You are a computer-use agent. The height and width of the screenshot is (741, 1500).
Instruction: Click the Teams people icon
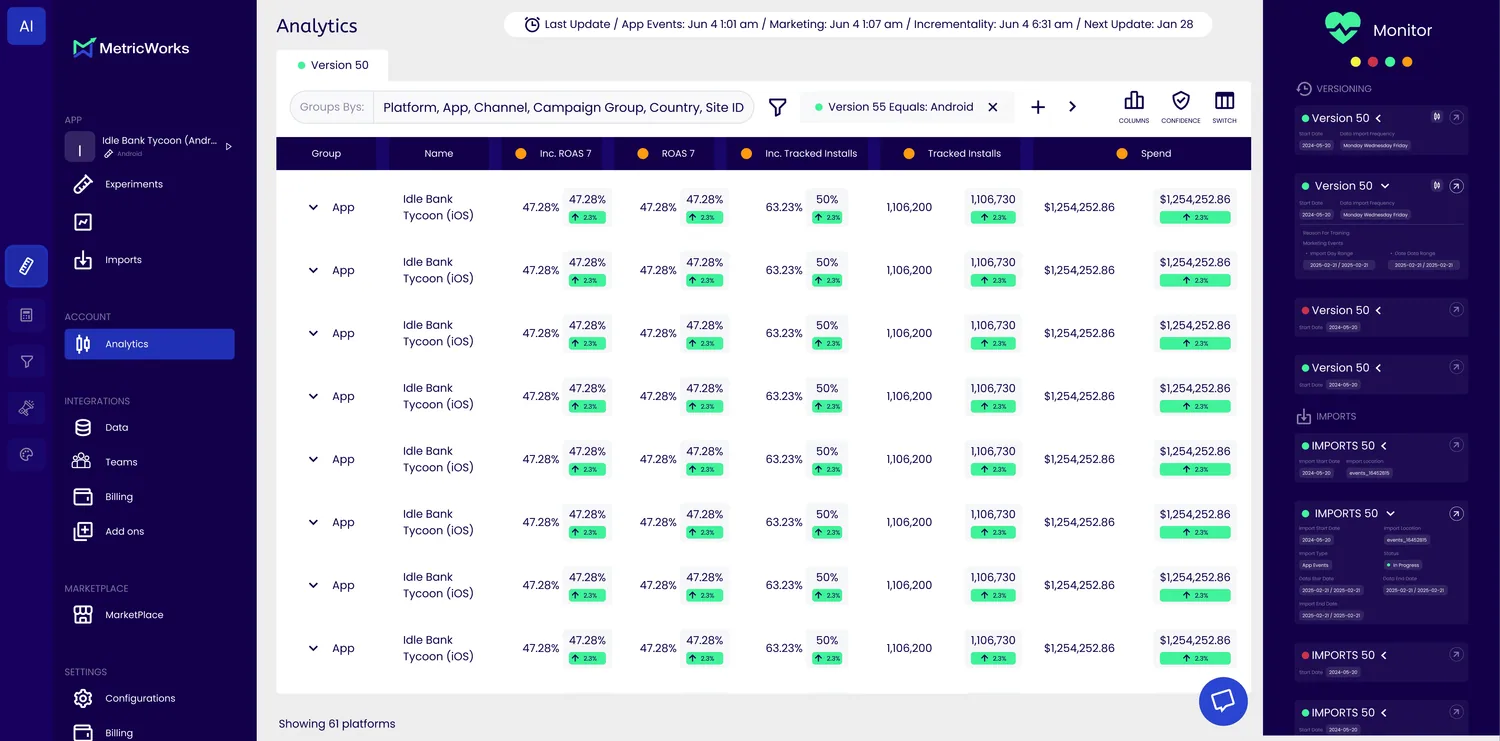[82, 461]
